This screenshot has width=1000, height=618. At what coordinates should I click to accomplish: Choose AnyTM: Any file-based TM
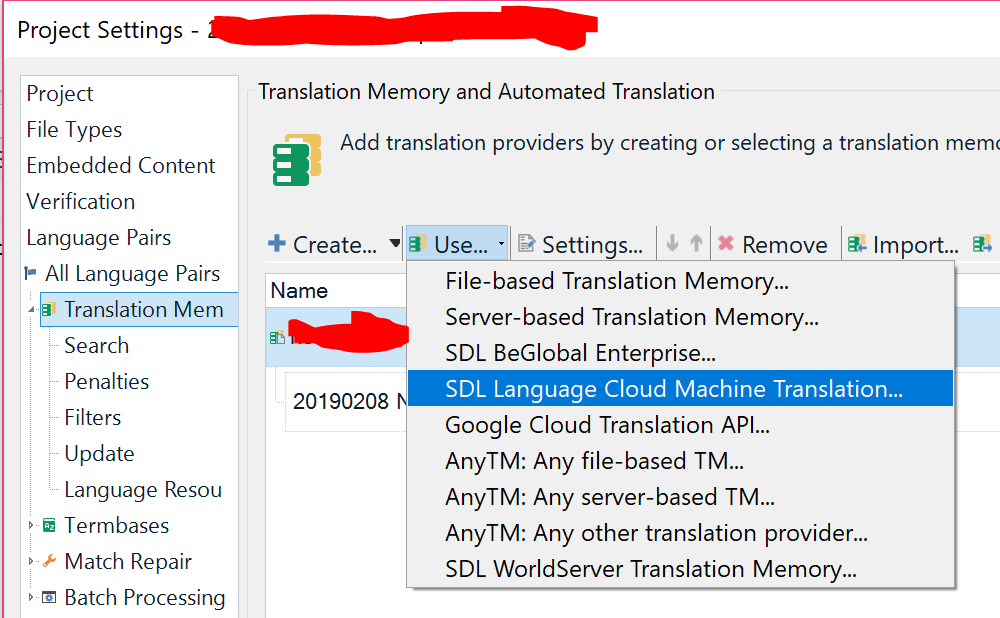680,460
